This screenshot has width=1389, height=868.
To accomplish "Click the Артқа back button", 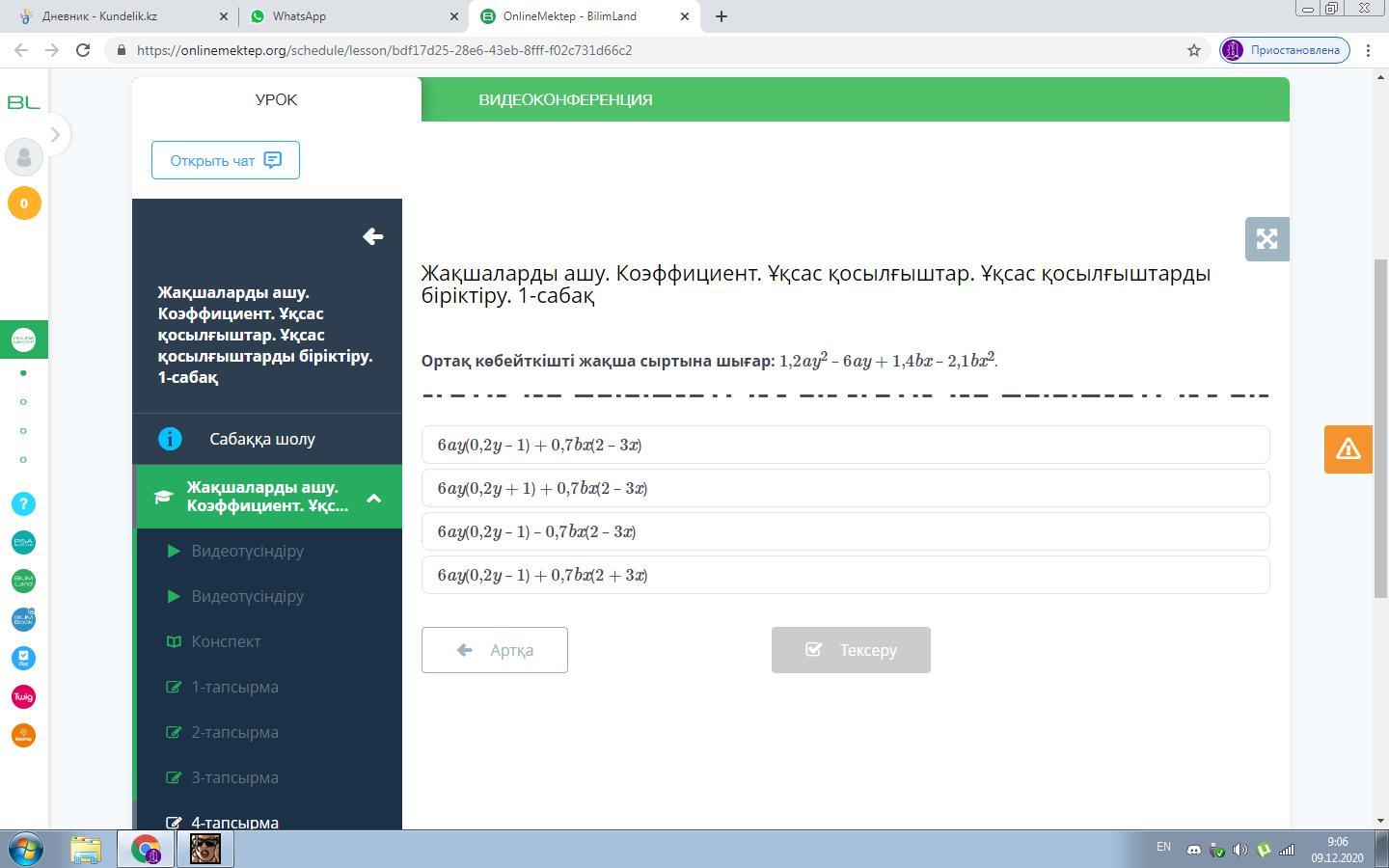I will 495,650.
